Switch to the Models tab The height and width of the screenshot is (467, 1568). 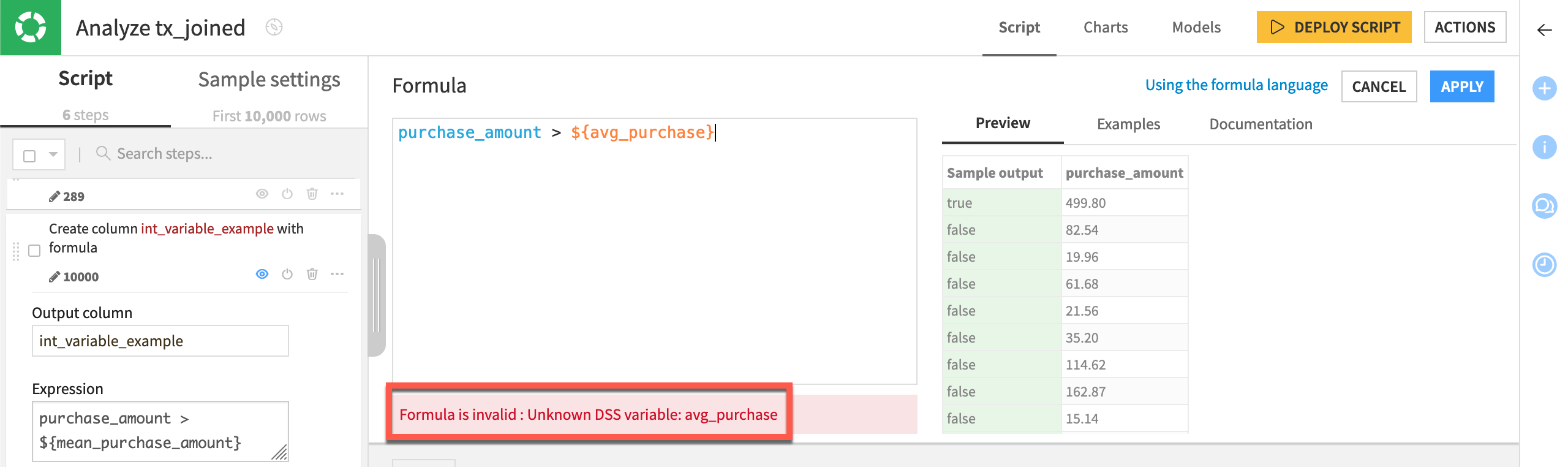[1196, 28]
